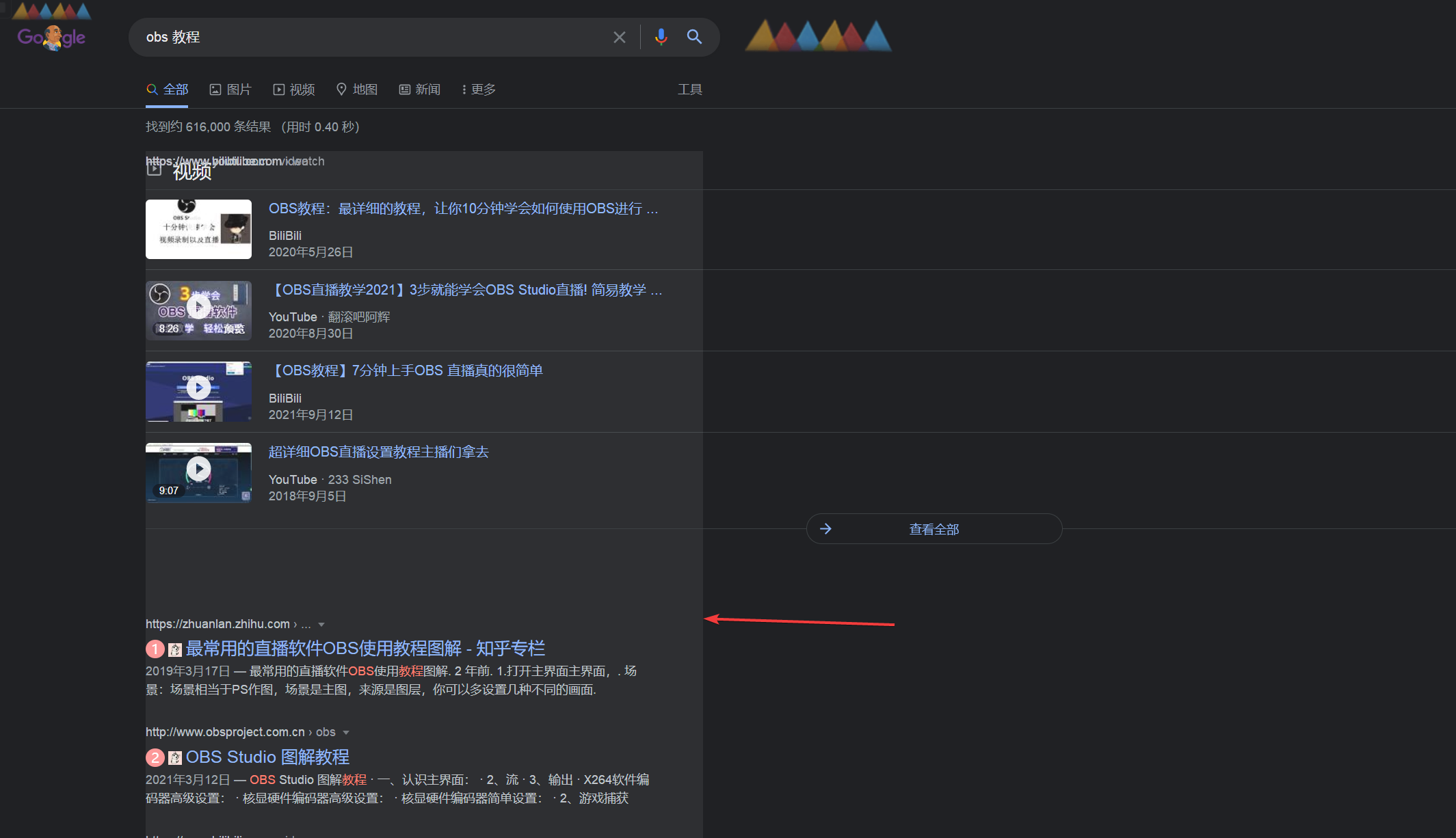
Task: Clear the search query with the X icon
Action: tap(620, 37)
